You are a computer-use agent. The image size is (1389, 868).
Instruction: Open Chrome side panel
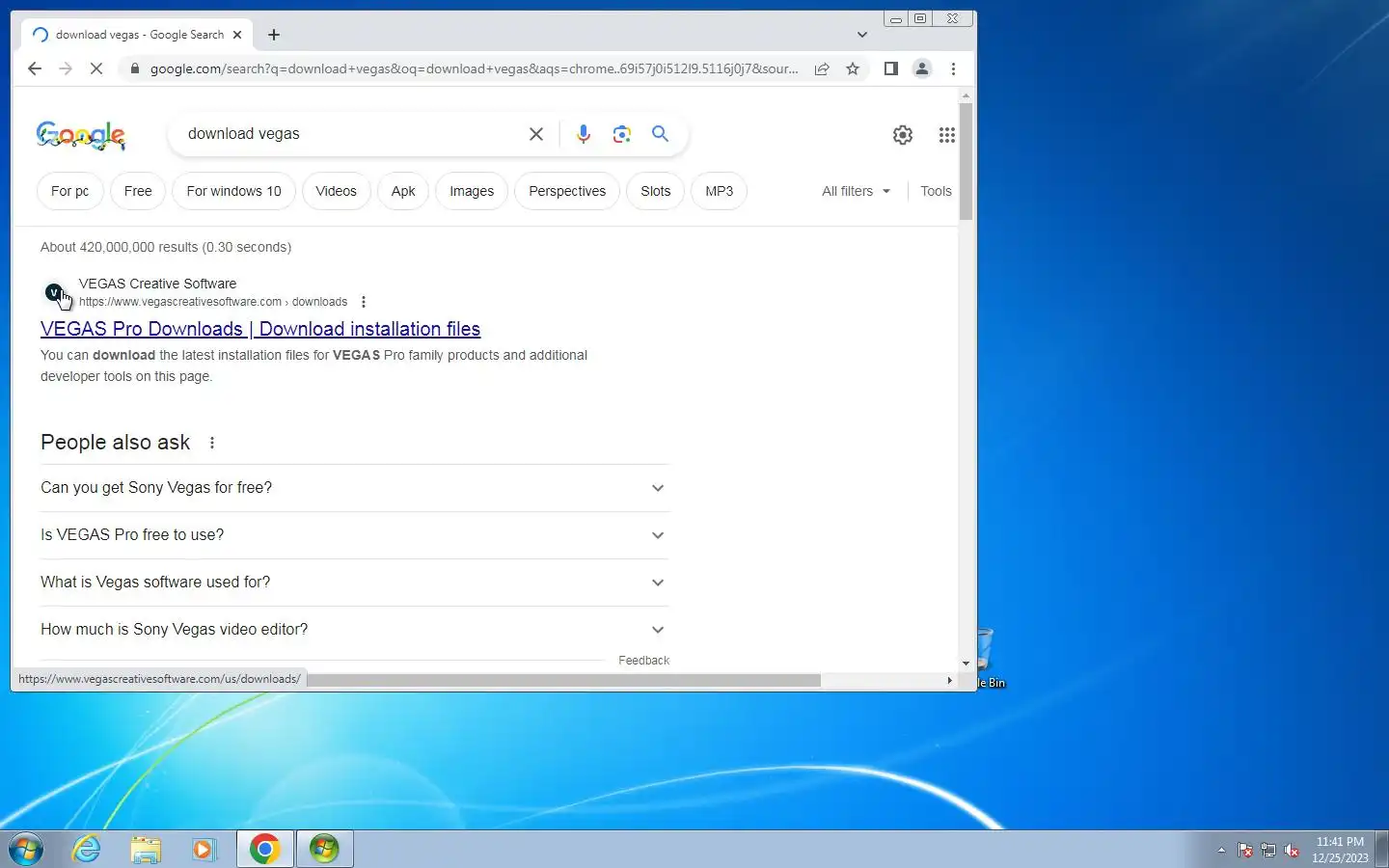pos(891,68)
